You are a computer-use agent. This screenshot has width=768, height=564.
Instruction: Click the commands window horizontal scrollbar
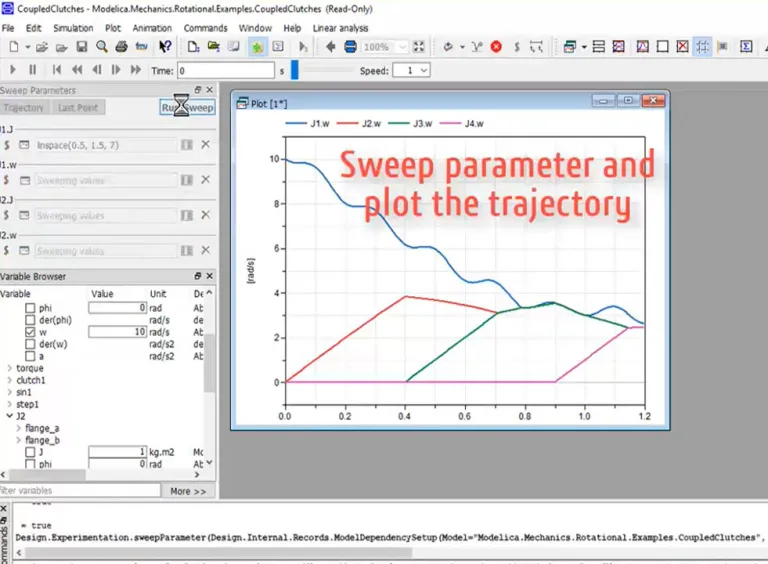pyautogui.click(x=218, y=552)
